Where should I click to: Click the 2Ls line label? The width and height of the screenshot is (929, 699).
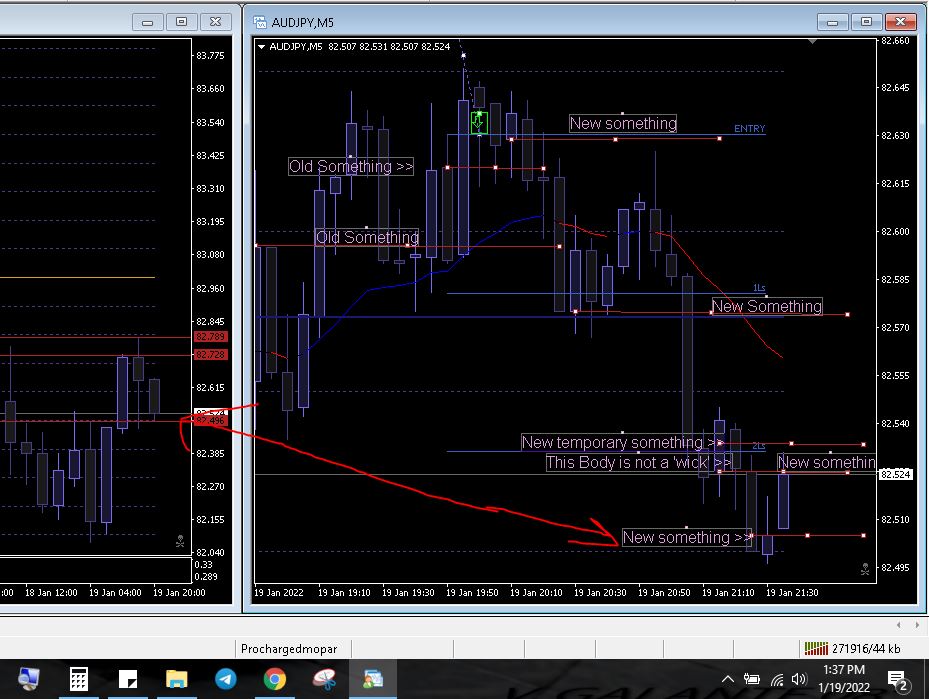pos(758,445)
